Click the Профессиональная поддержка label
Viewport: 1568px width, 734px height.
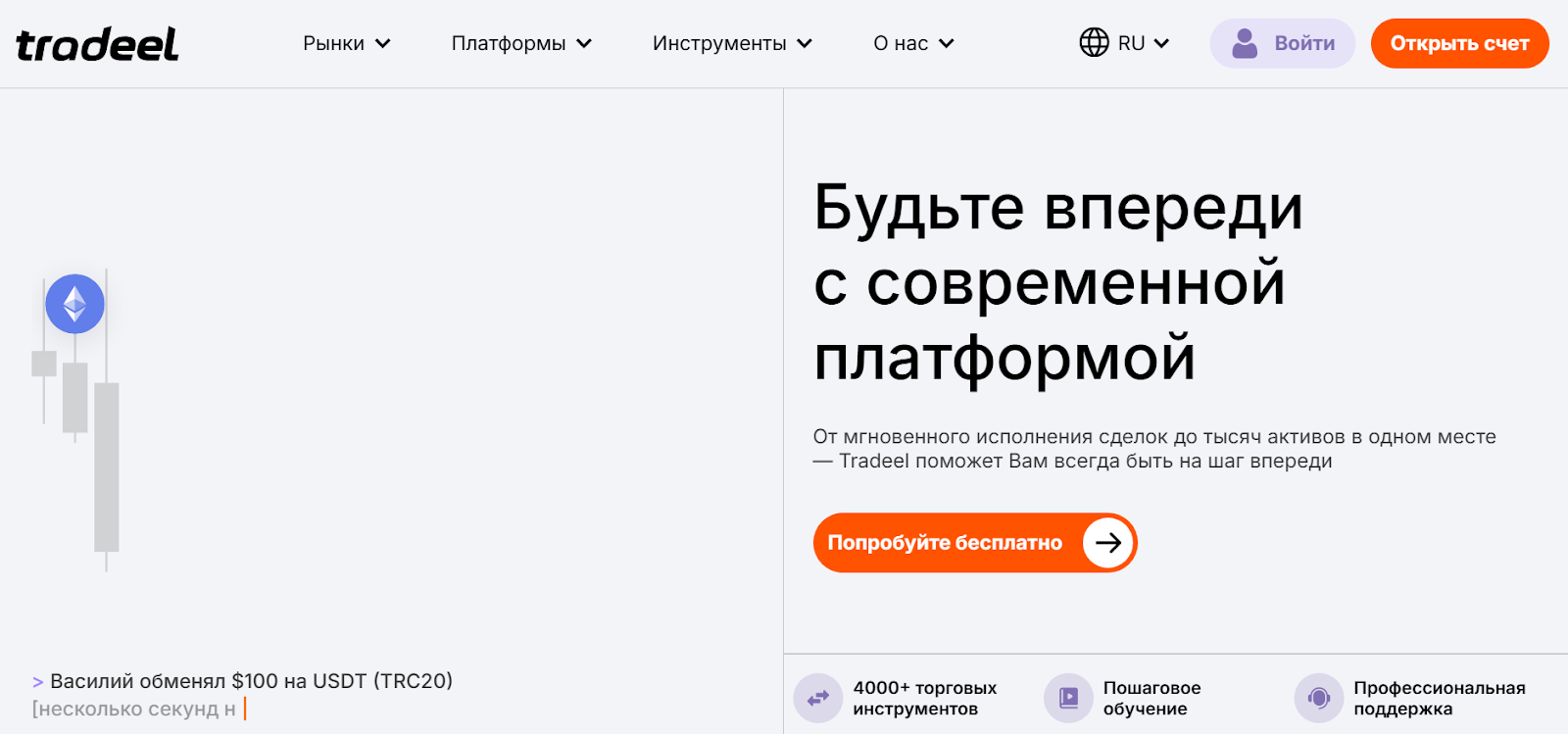[1439, 698]
